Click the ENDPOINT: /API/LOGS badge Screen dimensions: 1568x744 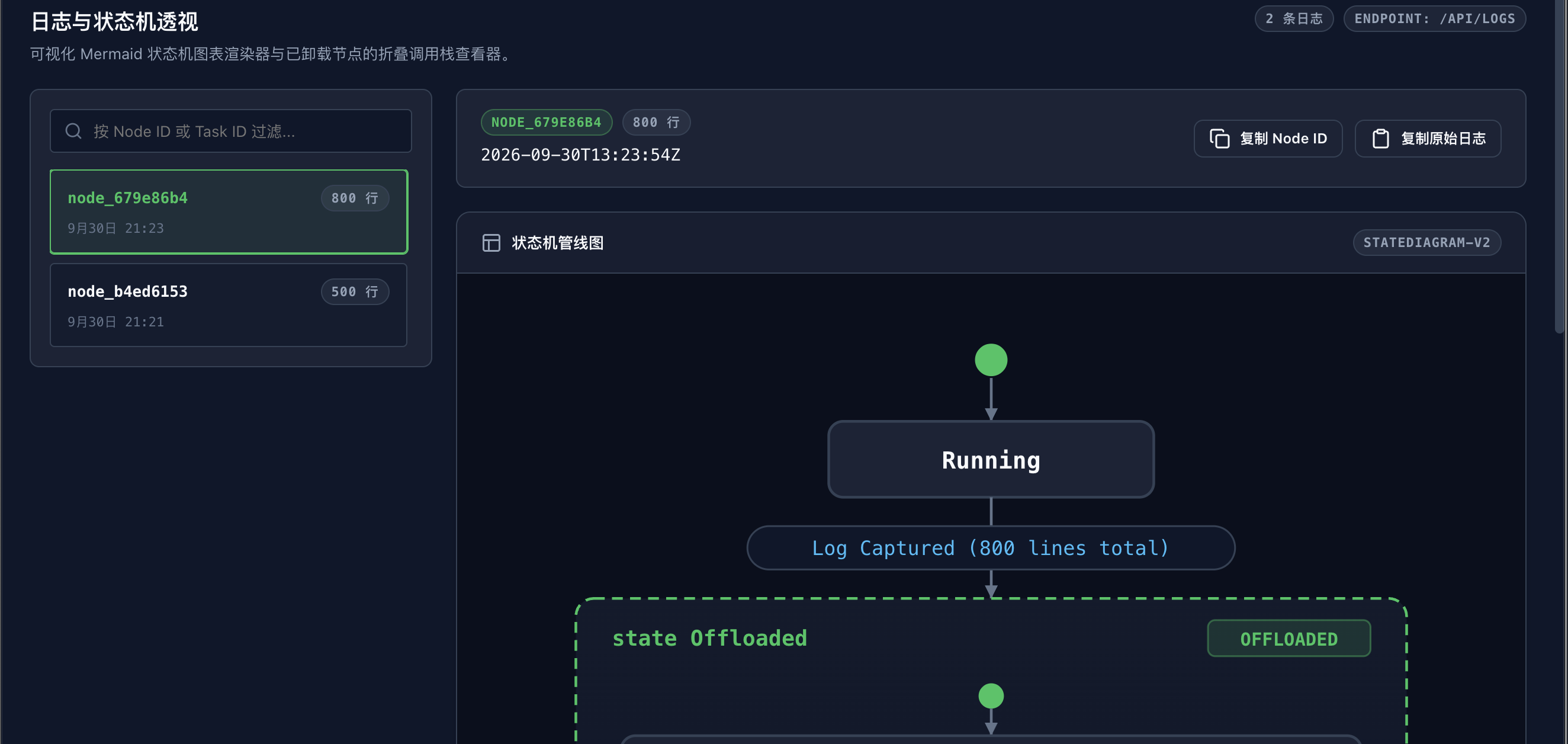(x=1434, y=18)
